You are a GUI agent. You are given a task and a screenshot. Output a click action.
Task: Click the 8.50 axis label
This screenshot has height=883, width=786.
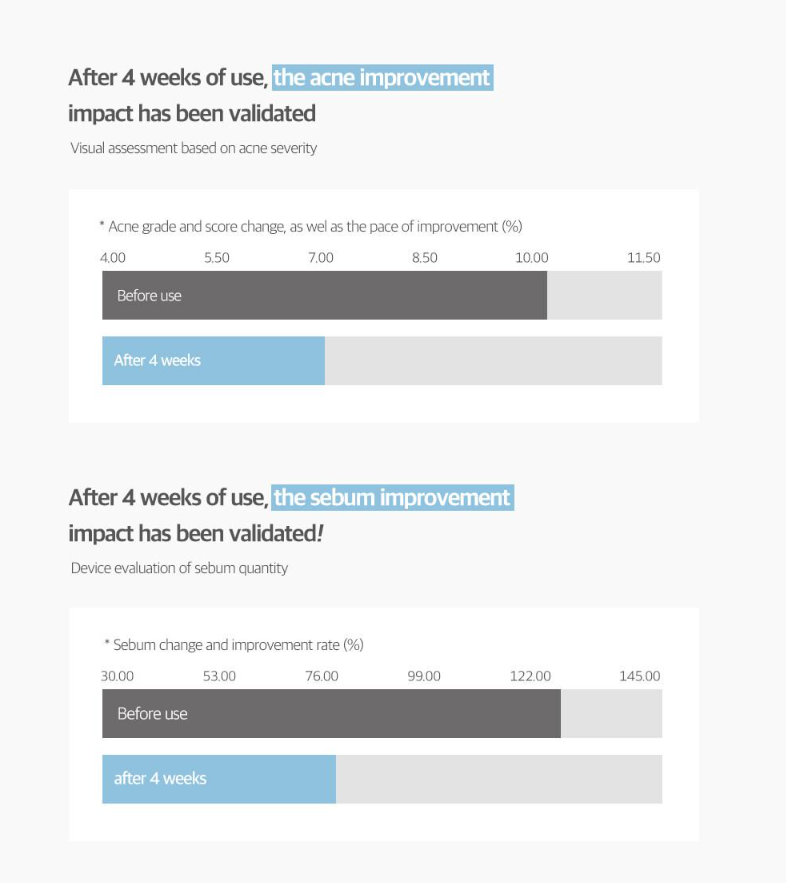(x=425, y=258)
